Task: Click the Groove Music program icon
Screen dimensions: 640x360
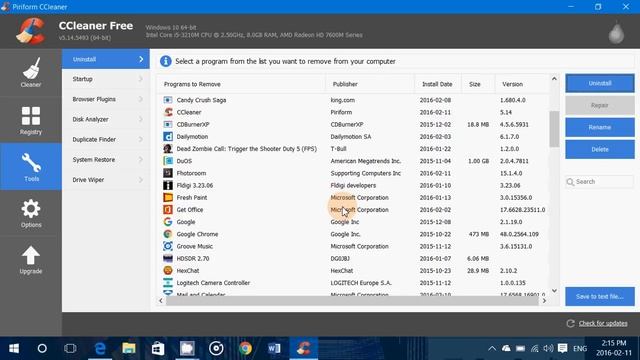Action: 168,247
